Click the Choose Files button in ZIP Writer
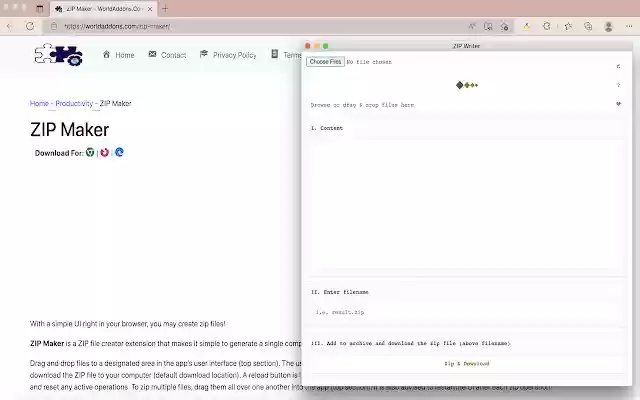640x400 pixels. pos(325,62)
